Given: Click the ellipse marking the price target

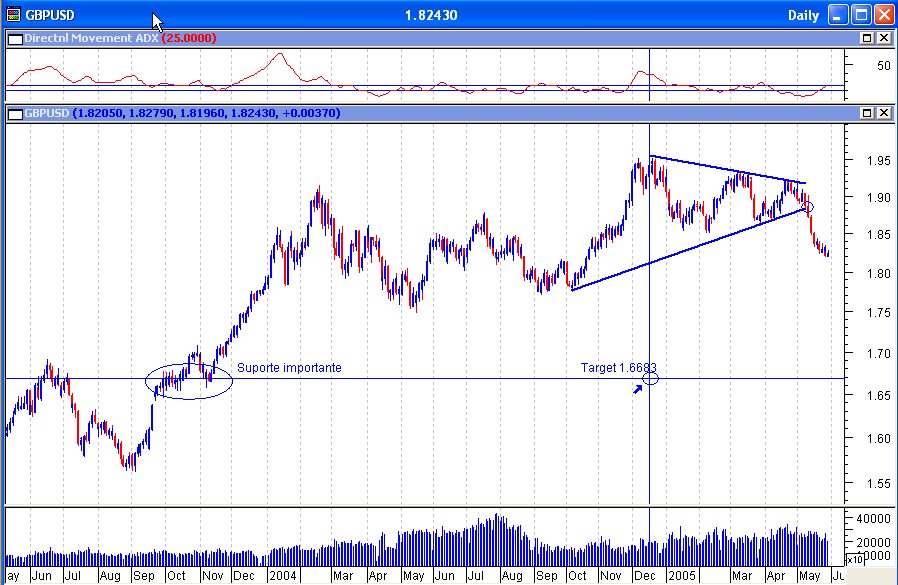Looking at the screenshot, I should coord(651,379).
